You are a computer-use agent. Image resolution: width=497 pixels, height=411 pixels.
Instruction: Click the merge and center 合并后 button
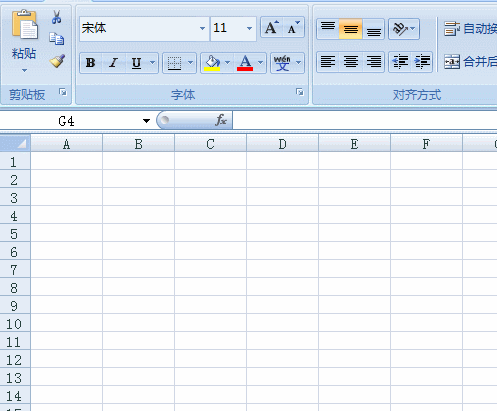[x=470, y=62]
